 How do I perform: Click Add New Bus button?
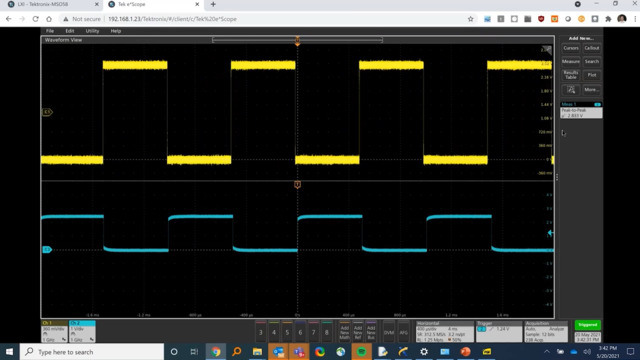(371, 332)
